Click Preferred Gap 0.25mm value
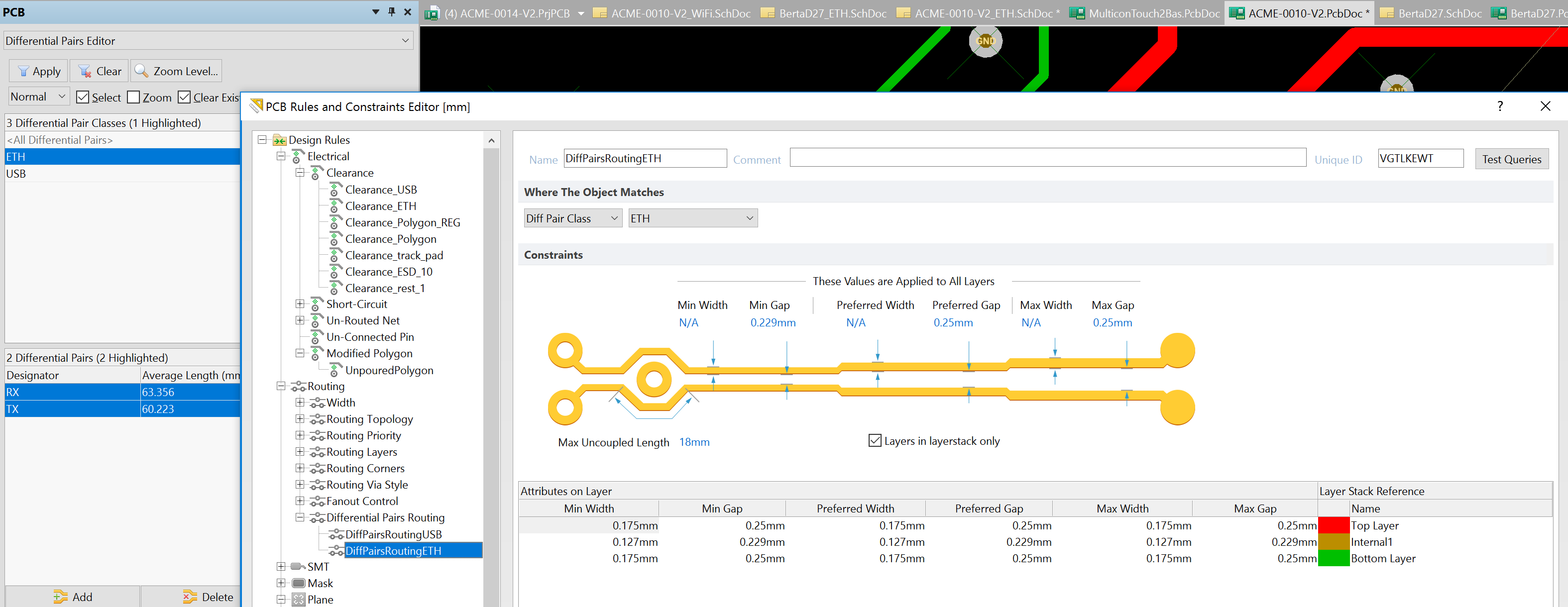The width and height of the screenshot is (1568, 607). (953, 322)
